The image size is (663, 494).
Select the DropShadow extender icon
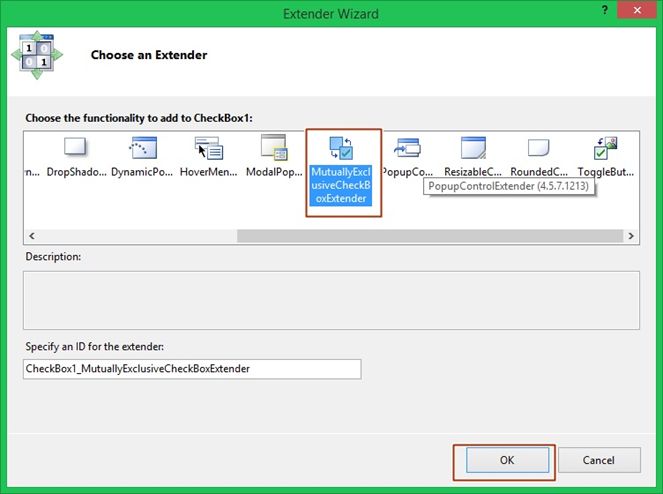(75, 147)
